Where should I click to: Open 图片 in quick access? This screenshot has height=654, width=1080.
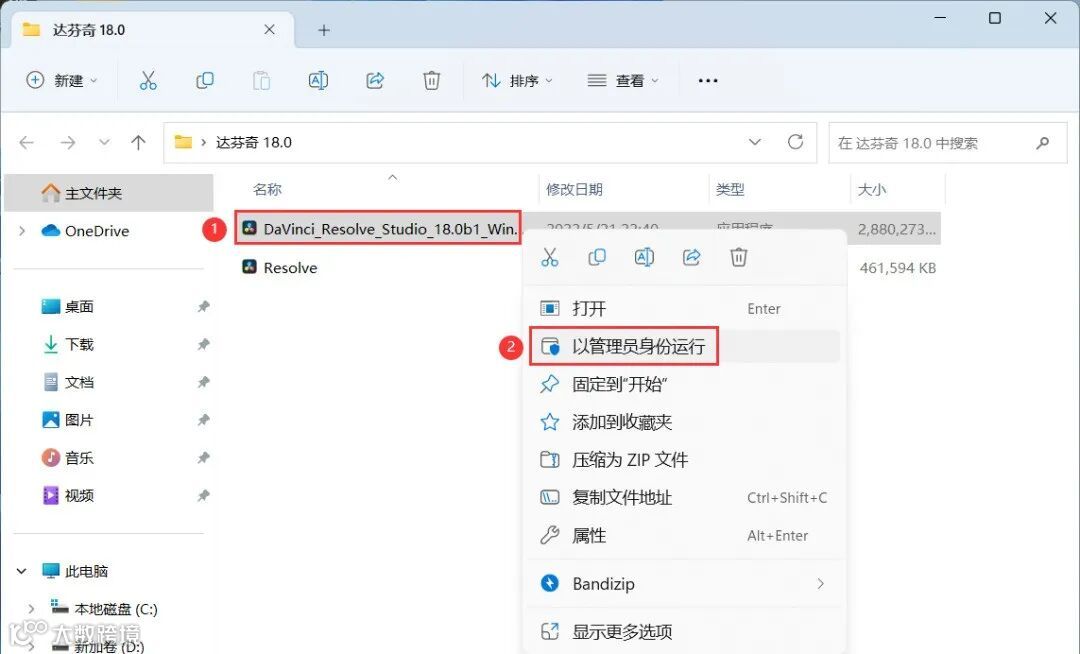68,420
